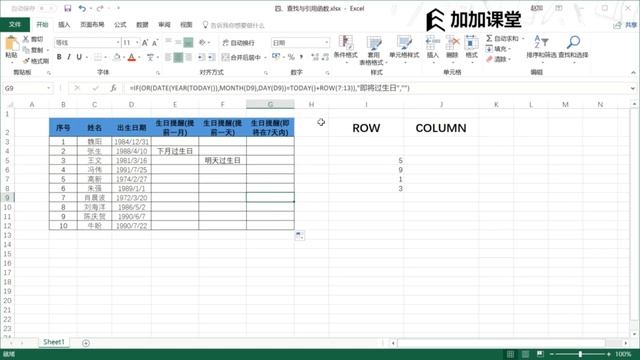This screenshot has width=640, height=360.
Task: Toggle the AutoSave switch
Action: click(46, 8)
